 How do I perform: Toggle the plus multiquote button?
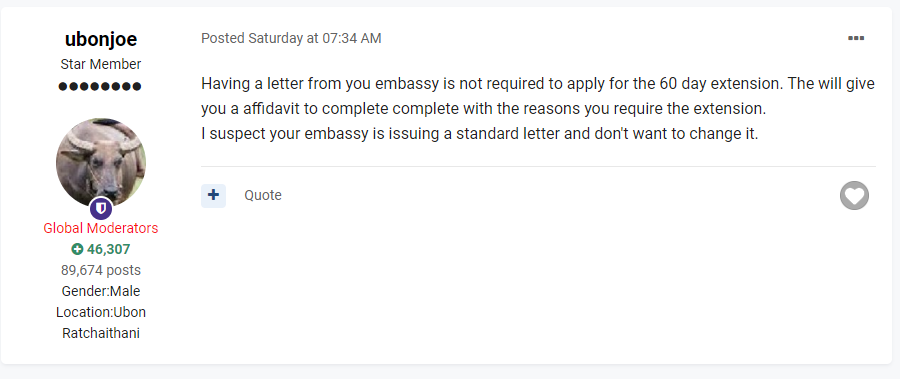point(214,195)
